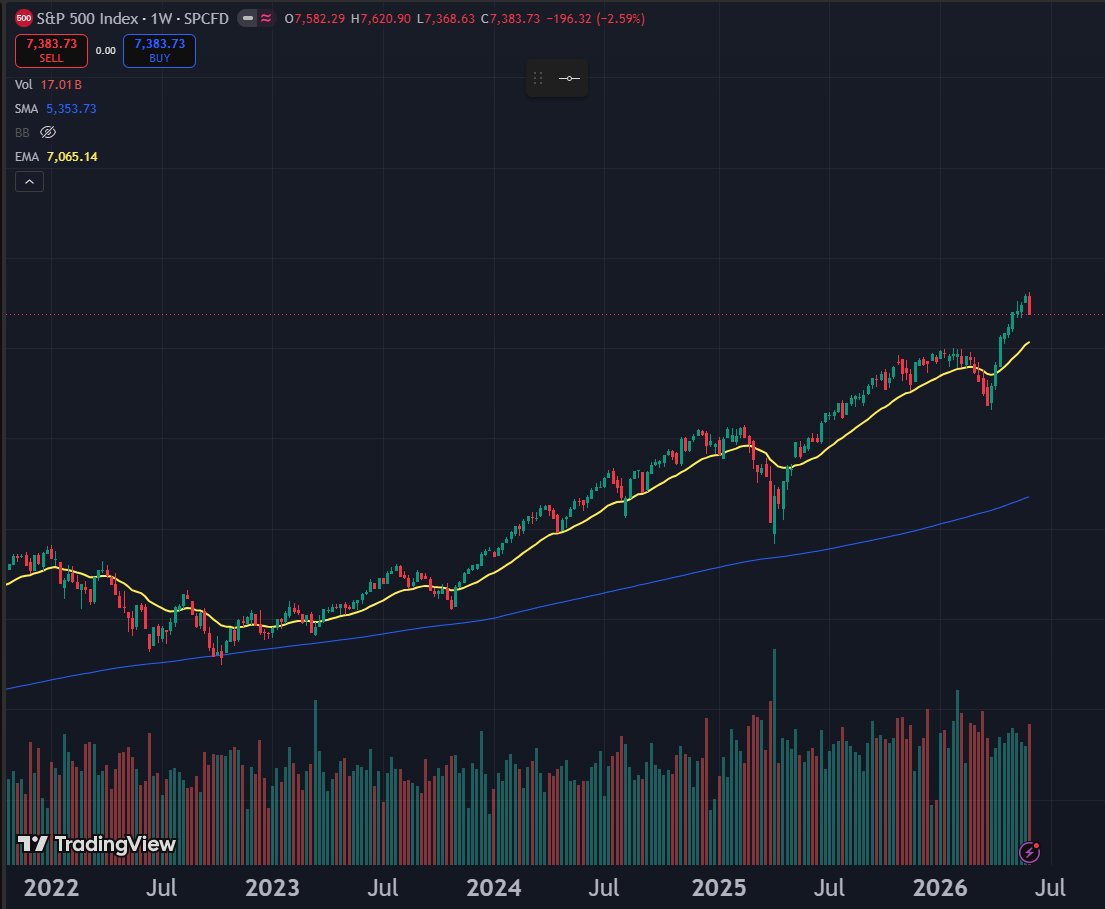
Task: Click the tallest volume bar
Action: pos(774,757)
